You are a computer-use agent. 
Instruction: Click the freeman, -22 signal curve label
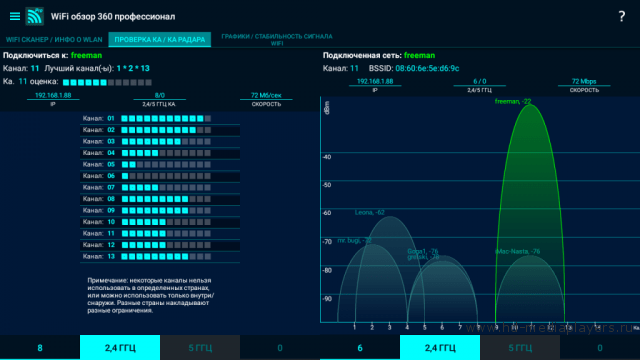click(x=513, y=101)
